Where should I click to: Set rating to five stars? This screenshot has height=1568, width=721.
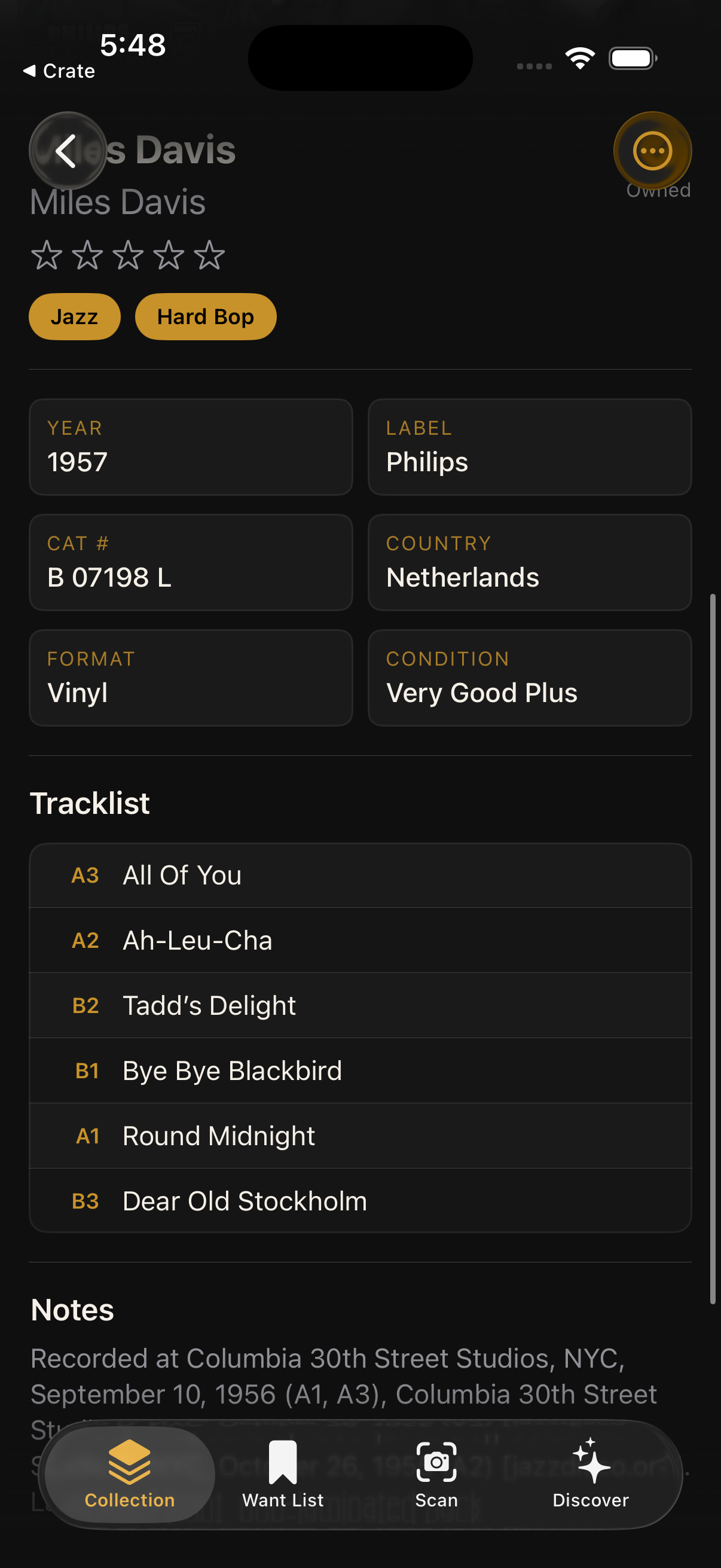click(209, 256)
